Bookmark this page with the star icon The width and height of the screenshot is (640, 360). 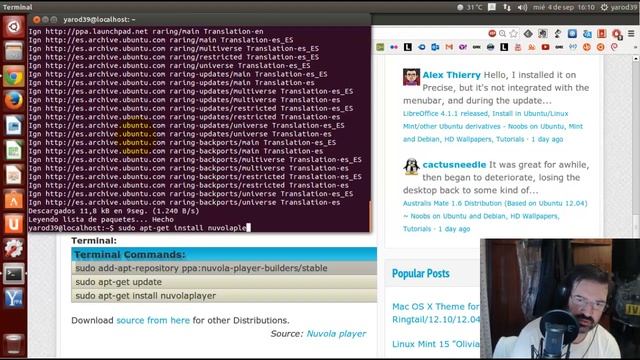(514, 33)
